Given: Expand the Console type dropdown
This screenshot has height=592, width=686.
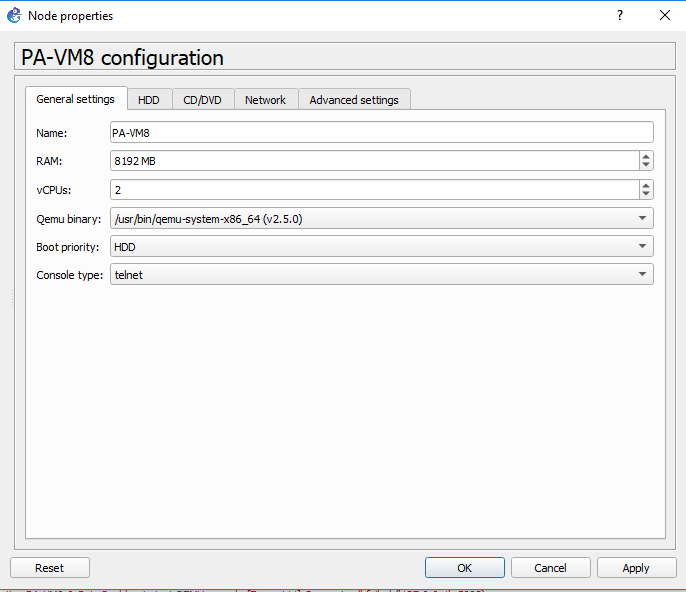Looking at the screenshot, I should click(382, 274).
